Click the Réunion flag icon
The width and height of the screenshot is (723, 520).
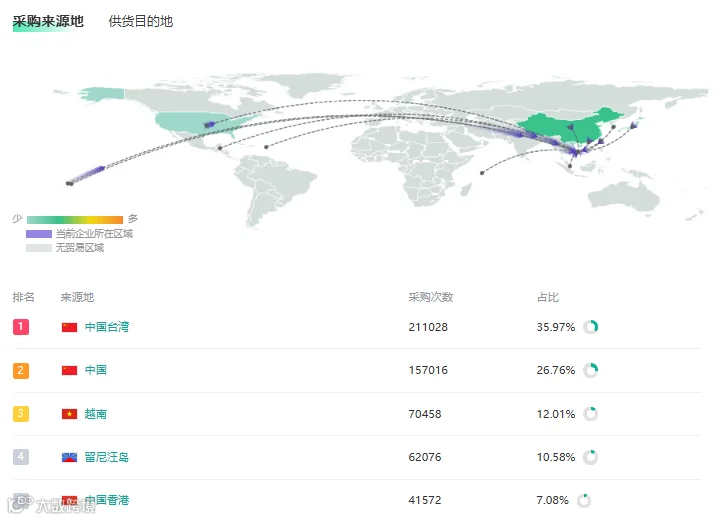(x=70, y=457)
